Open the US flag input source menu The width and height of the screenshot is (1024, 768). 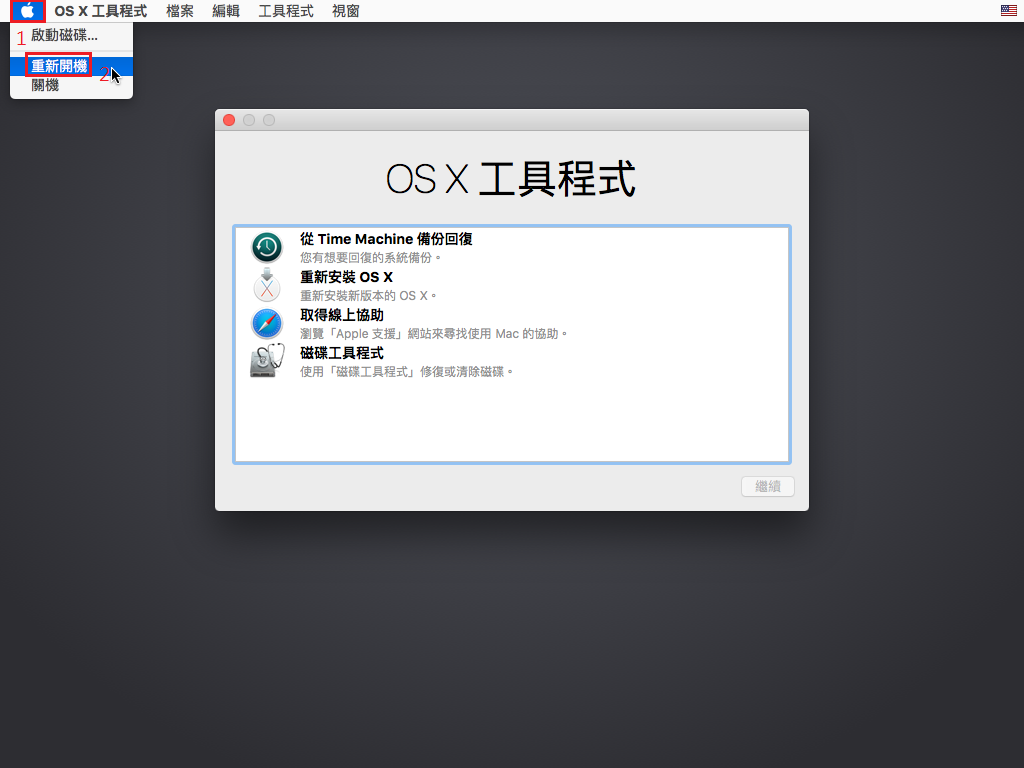point(1008,10)
